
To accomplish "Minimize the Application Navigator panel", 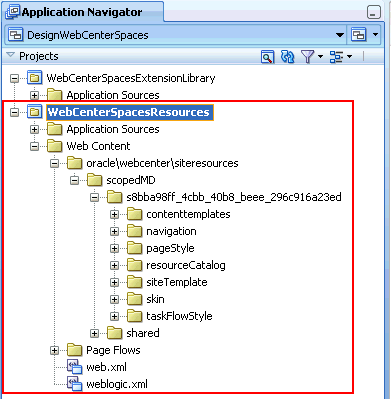I will [373, 12].
